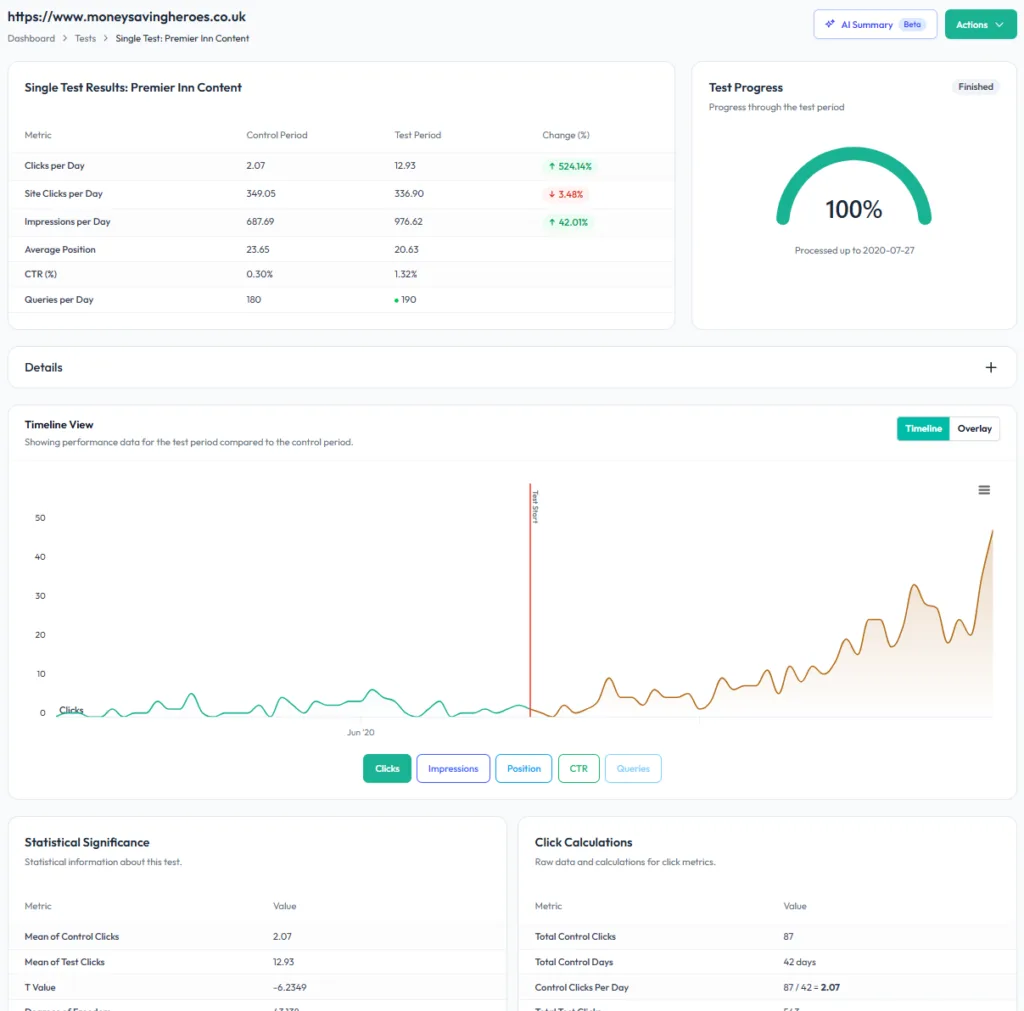Select the Position metric on the chart
The width and height of the screenshot is (1024, 1011).
[x=523, y=768]
